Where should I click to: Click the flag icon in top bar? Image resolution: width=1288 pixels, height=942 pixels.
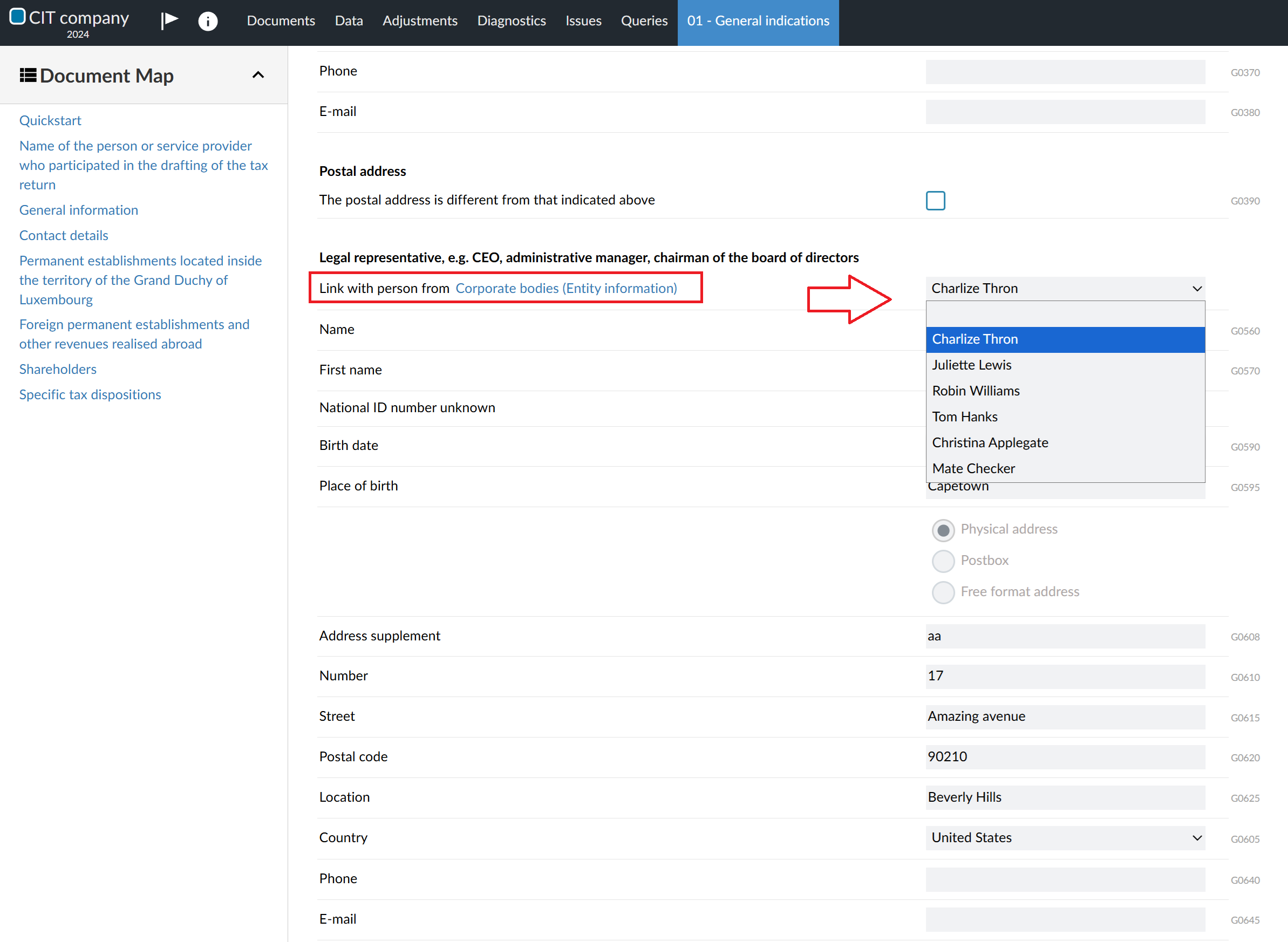click(169, 21)
